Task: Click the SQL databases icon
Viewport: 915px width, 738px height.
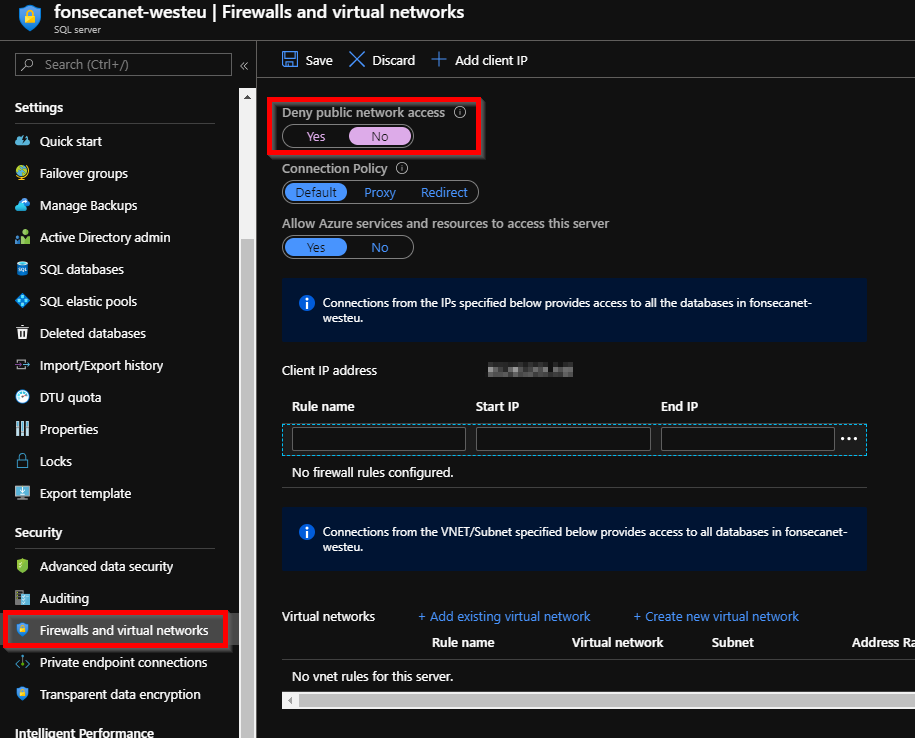Action: click(22, 269)
